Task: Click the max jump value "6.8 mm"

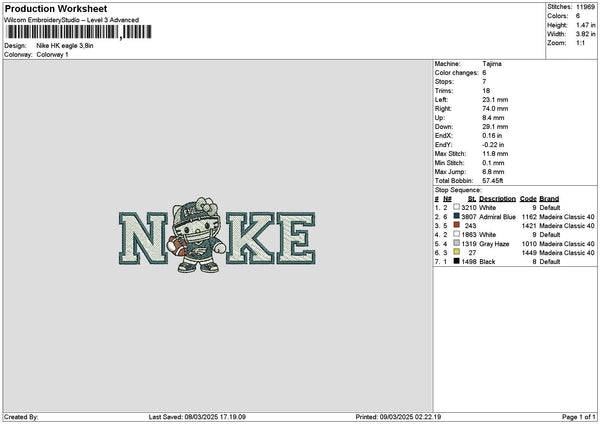Action: pyautogui.click(x=493, y=172)
